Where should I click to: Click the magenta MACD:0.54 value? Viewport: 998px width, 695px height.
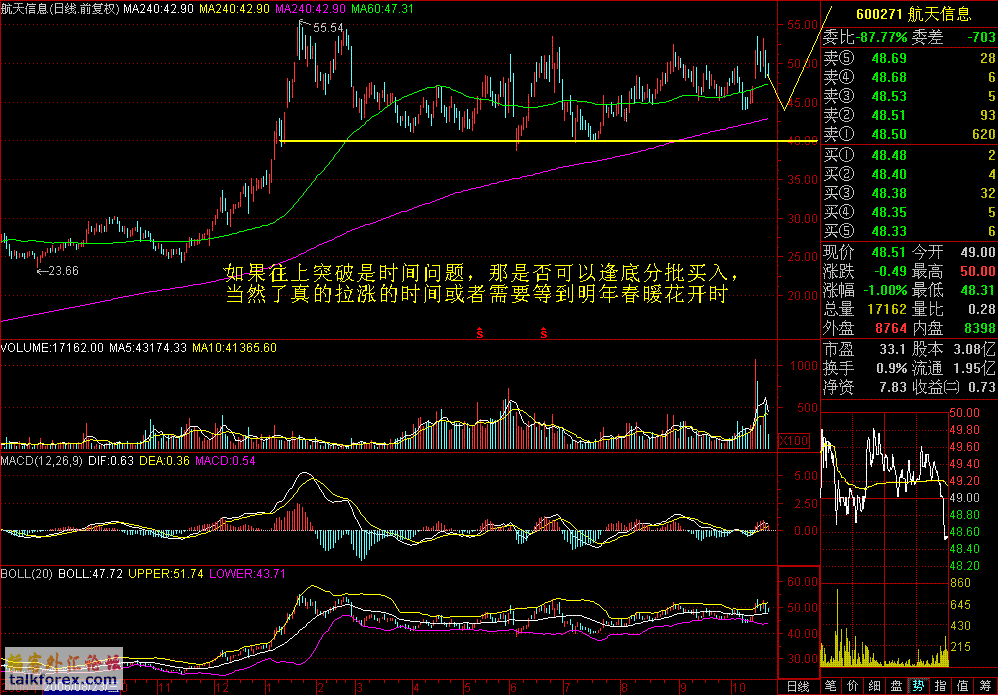225,461
